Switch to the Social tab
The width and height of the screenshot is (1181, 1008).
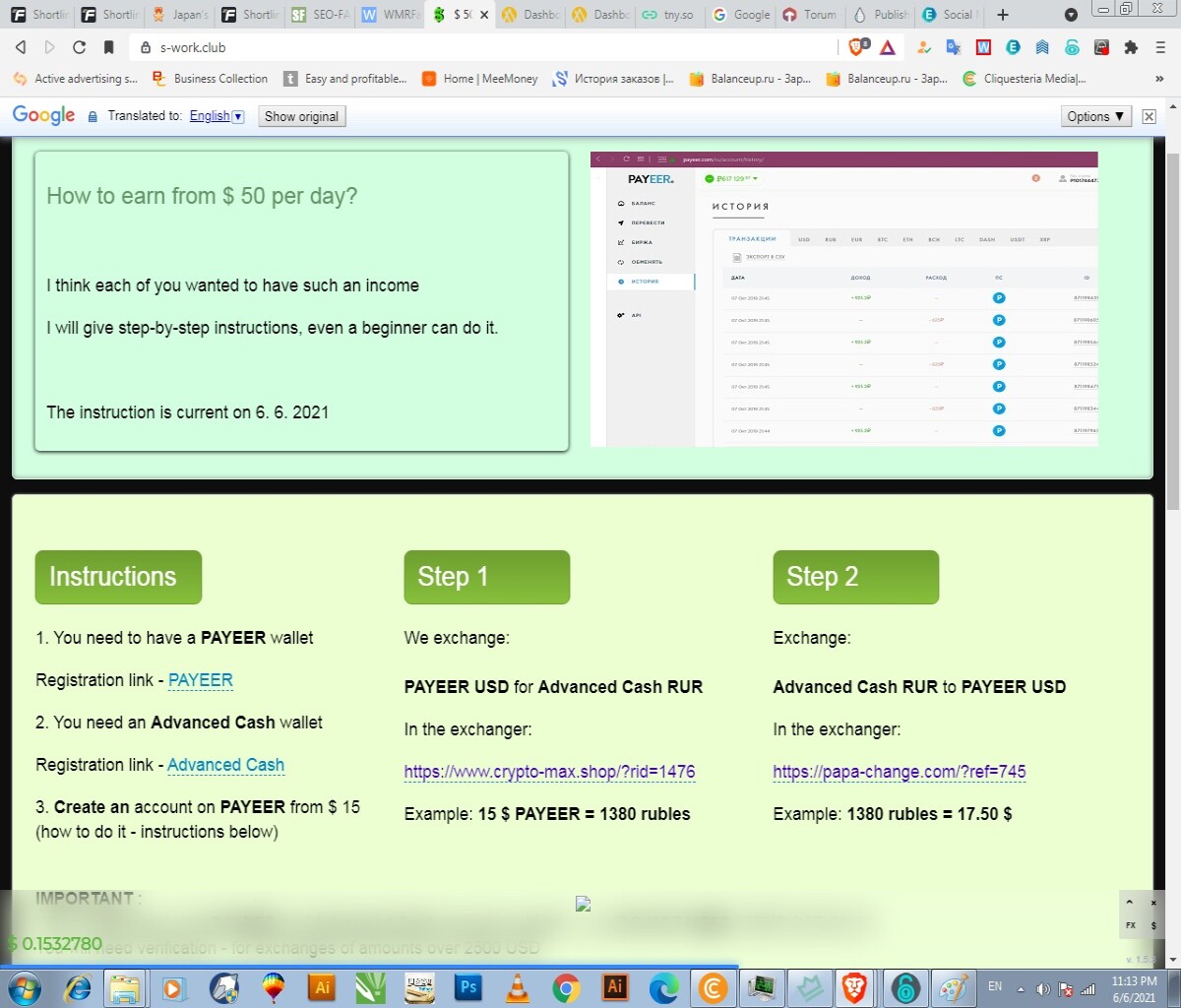pyautogui.click(x=951, y=15)
